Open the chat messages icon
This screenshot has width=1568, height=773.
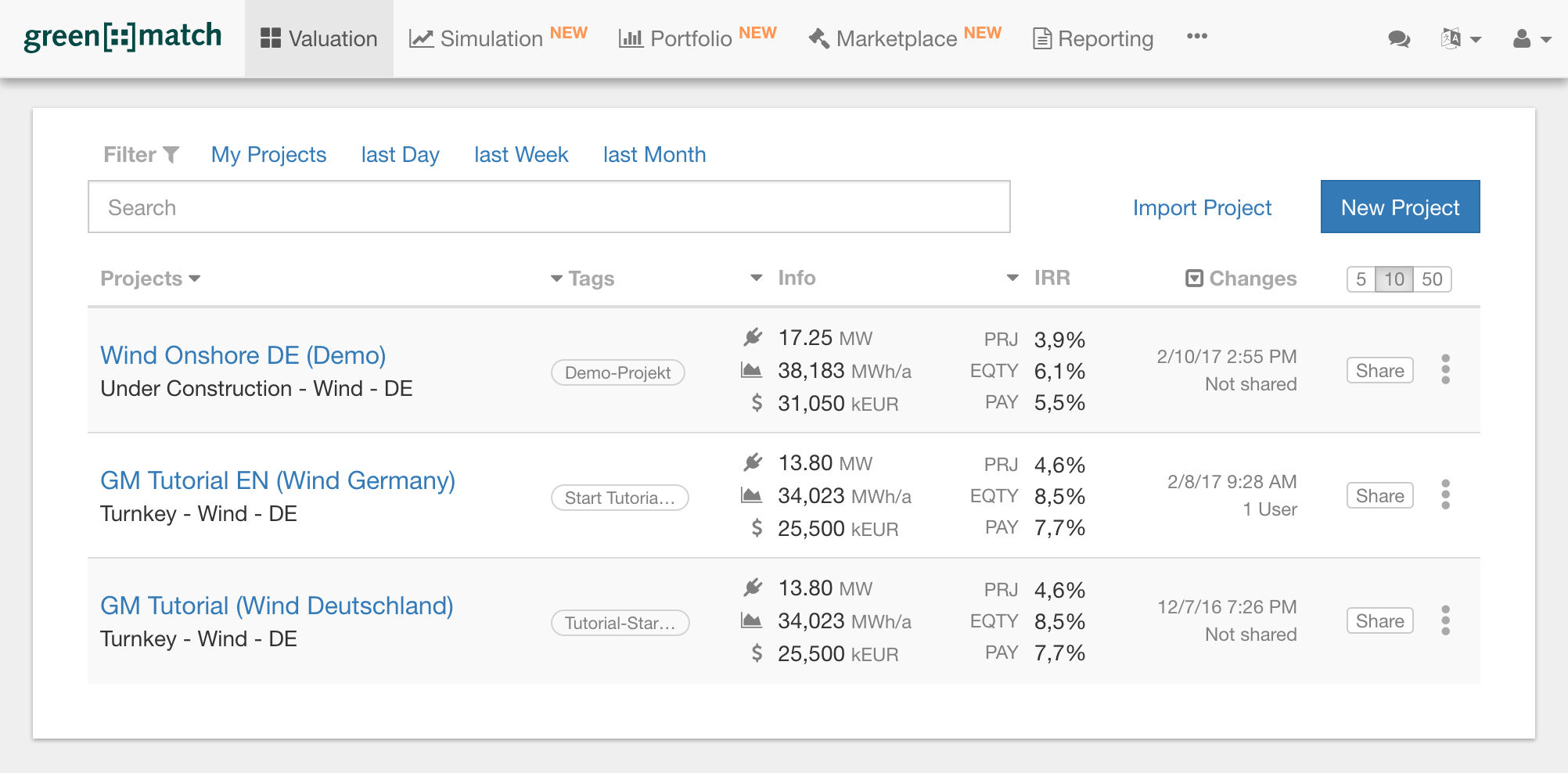pyautogui.click(x=1398, y=39)
